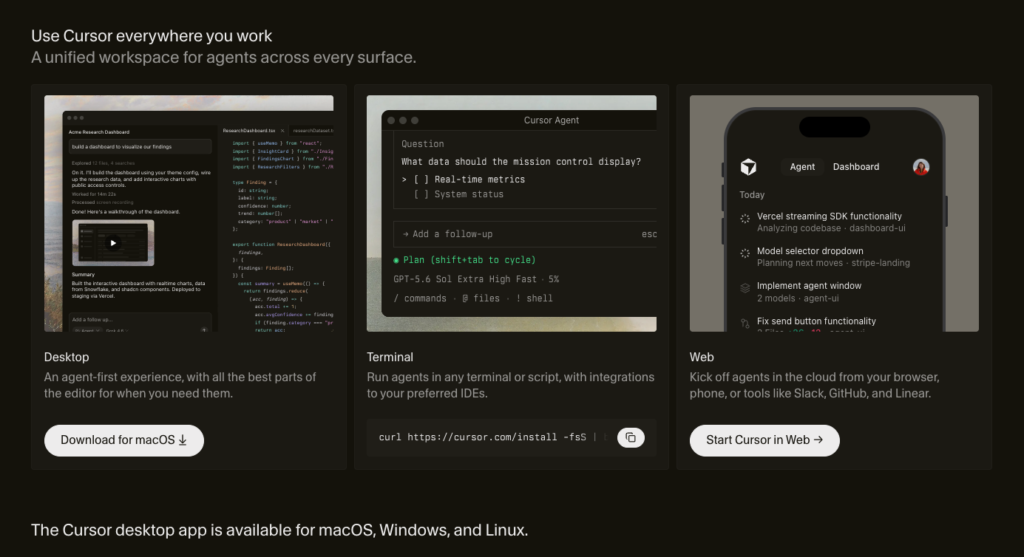Click Plan (shift+tab to cycle) status line
This screenshot has height=557, width=1024.
tap(464, 260)
